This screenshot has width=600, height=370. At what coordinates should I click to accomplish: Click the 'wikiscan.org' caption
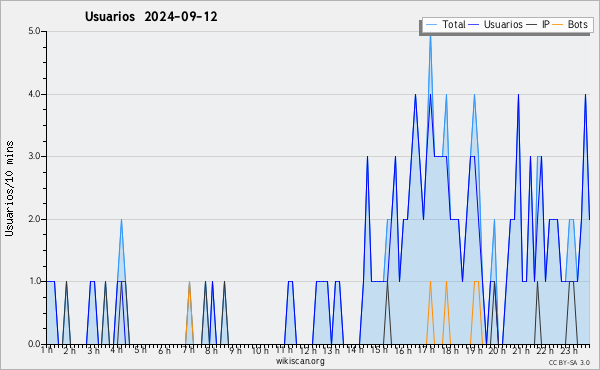(x=300, y=361)
